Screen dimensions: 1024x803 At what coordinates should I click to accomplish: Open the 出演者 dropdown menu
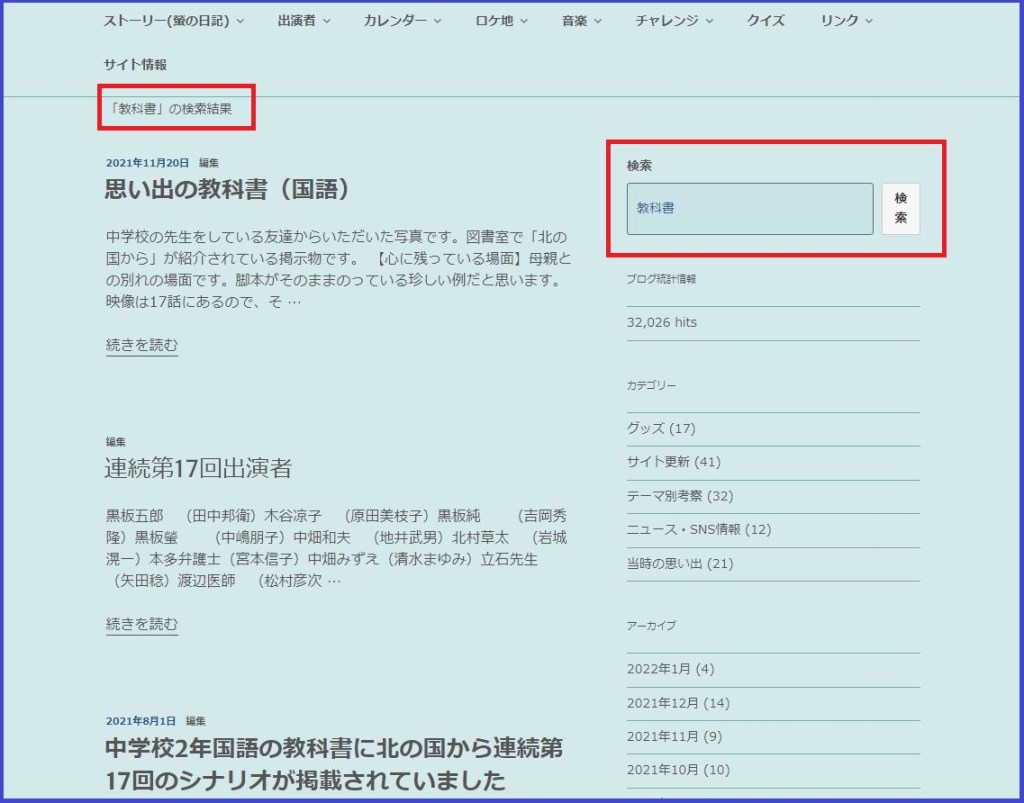point(303,21)
